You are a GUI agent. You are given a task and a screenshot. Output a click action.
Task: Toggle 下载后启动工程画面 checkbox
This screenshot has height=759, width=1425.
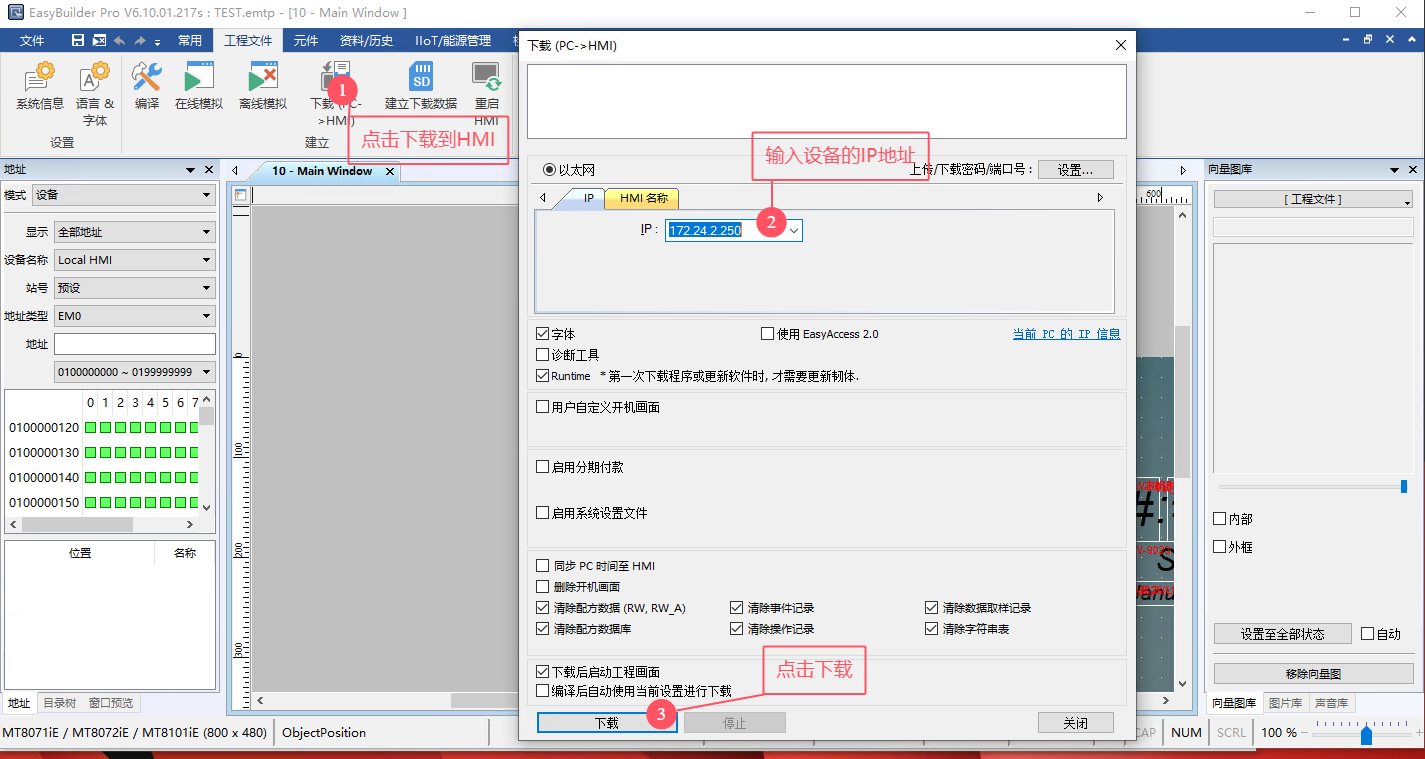(x=542, y=672)
